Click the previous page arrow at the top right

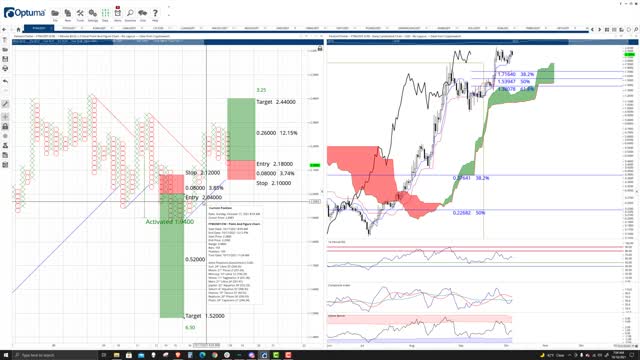coord(593,30)
